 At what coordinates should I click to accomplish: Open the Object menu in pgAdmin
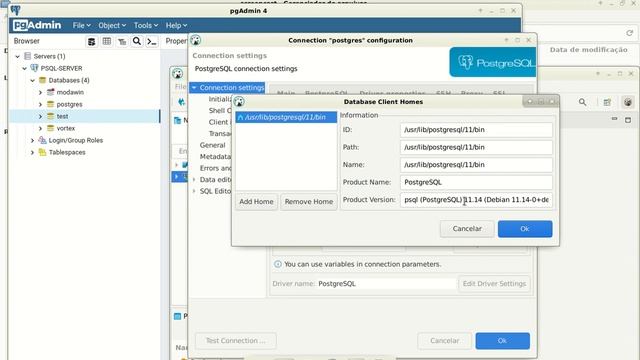pyautogui.click(x=112, y=25)
